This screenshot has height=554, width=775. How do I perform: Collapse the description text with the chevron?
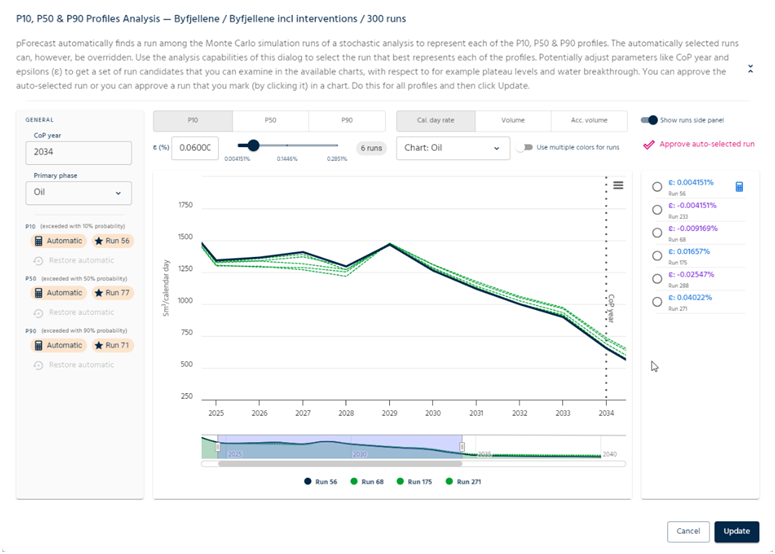coord(751,69)
